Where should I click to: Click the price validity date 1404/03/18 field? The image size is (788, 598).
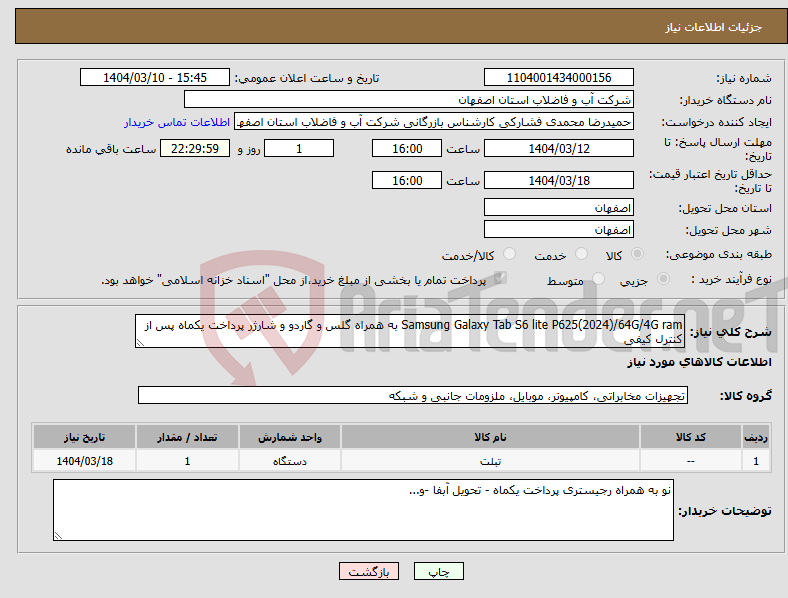coord(558,180)
